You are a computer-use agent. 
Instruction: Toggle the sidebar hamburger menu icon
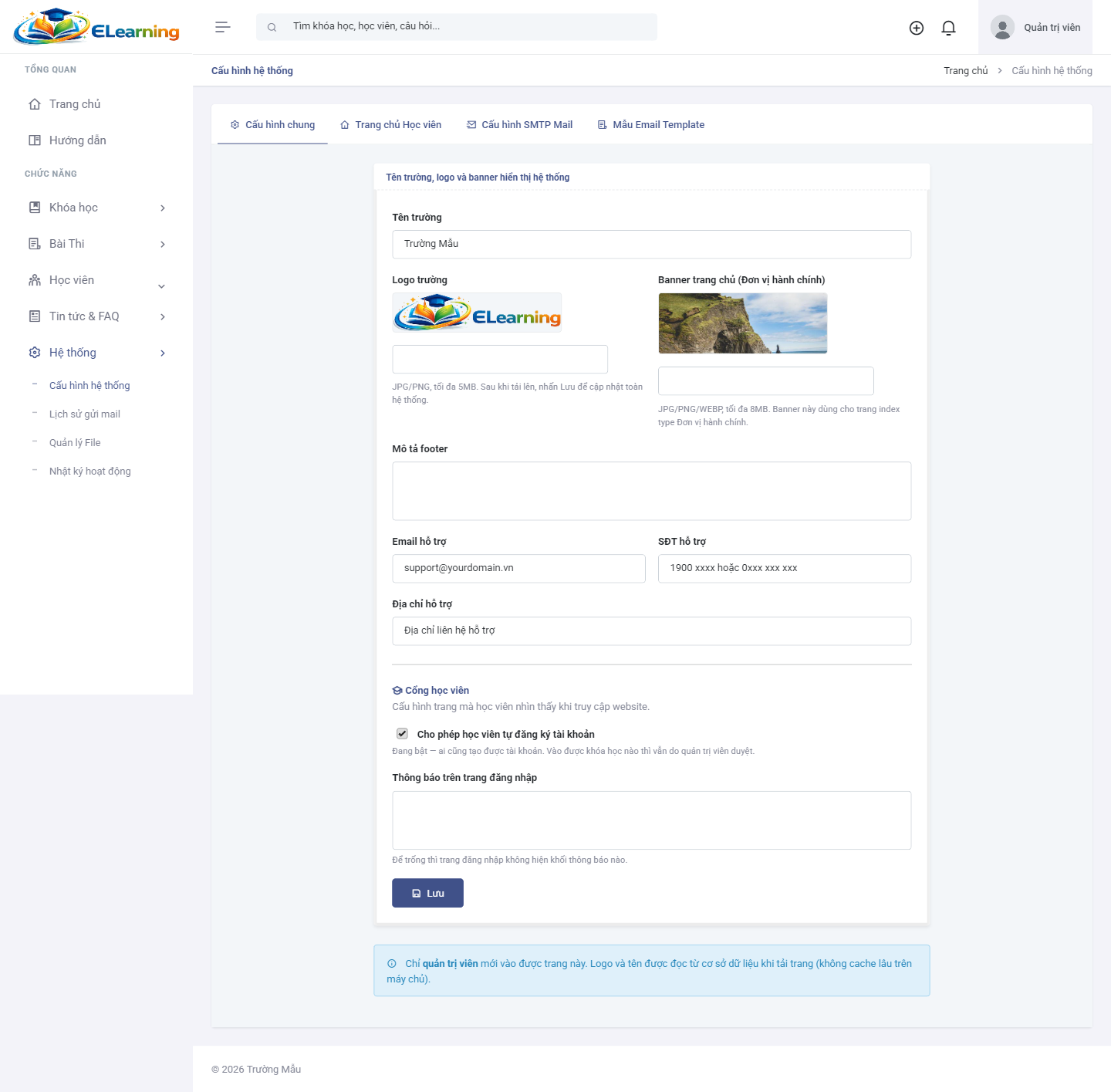(223, 27)
